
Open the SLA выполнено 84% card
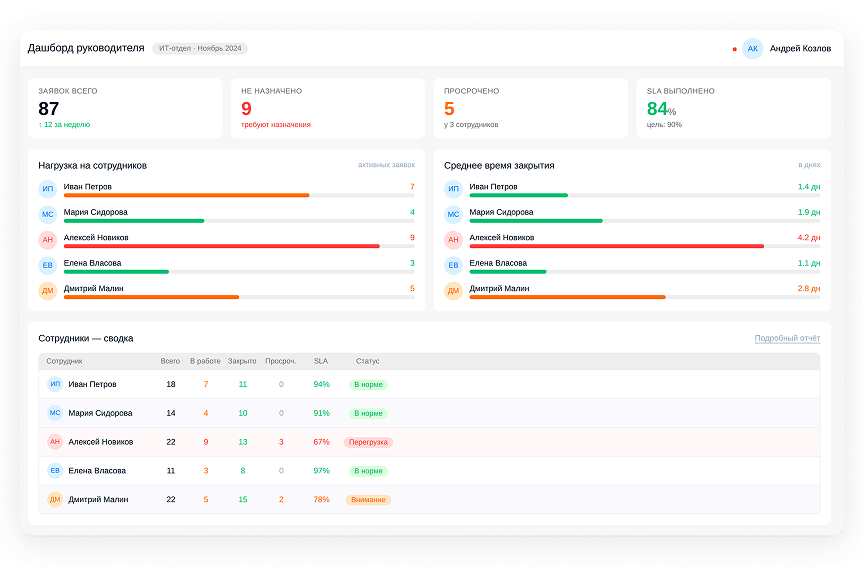coord(733,108)
